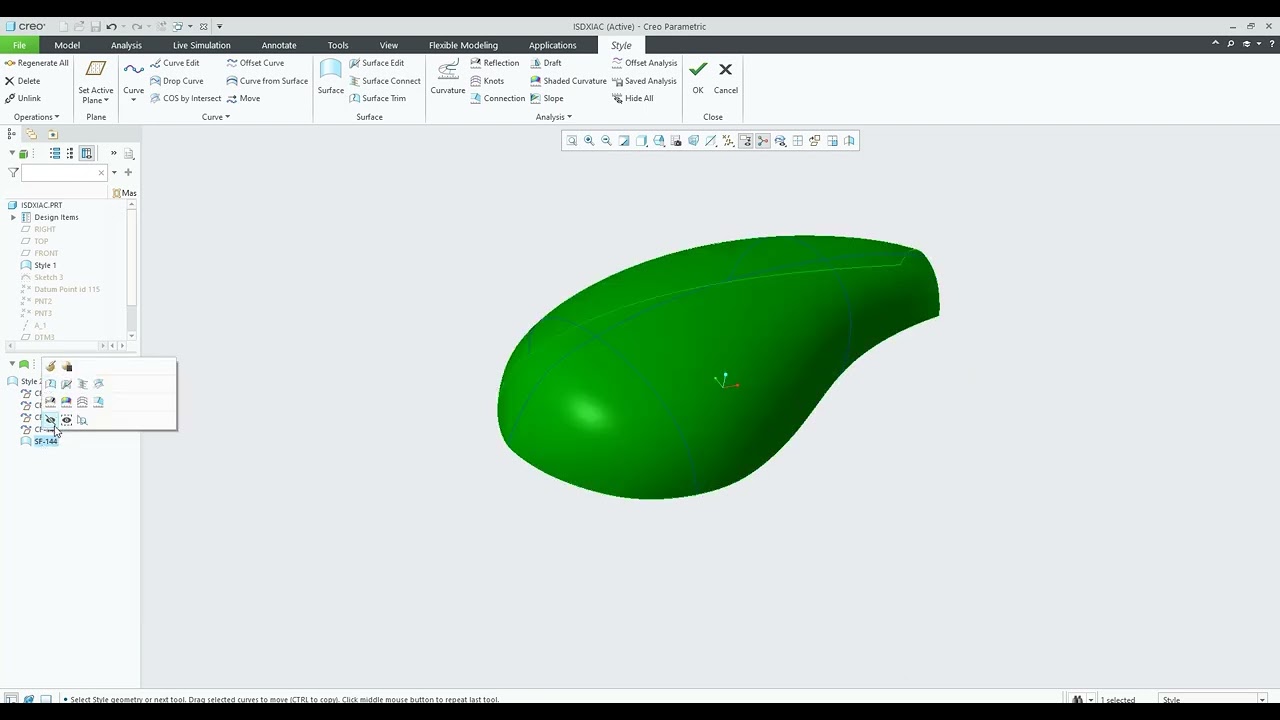Click the show eye icon in mini toolbar

[67, 420]
